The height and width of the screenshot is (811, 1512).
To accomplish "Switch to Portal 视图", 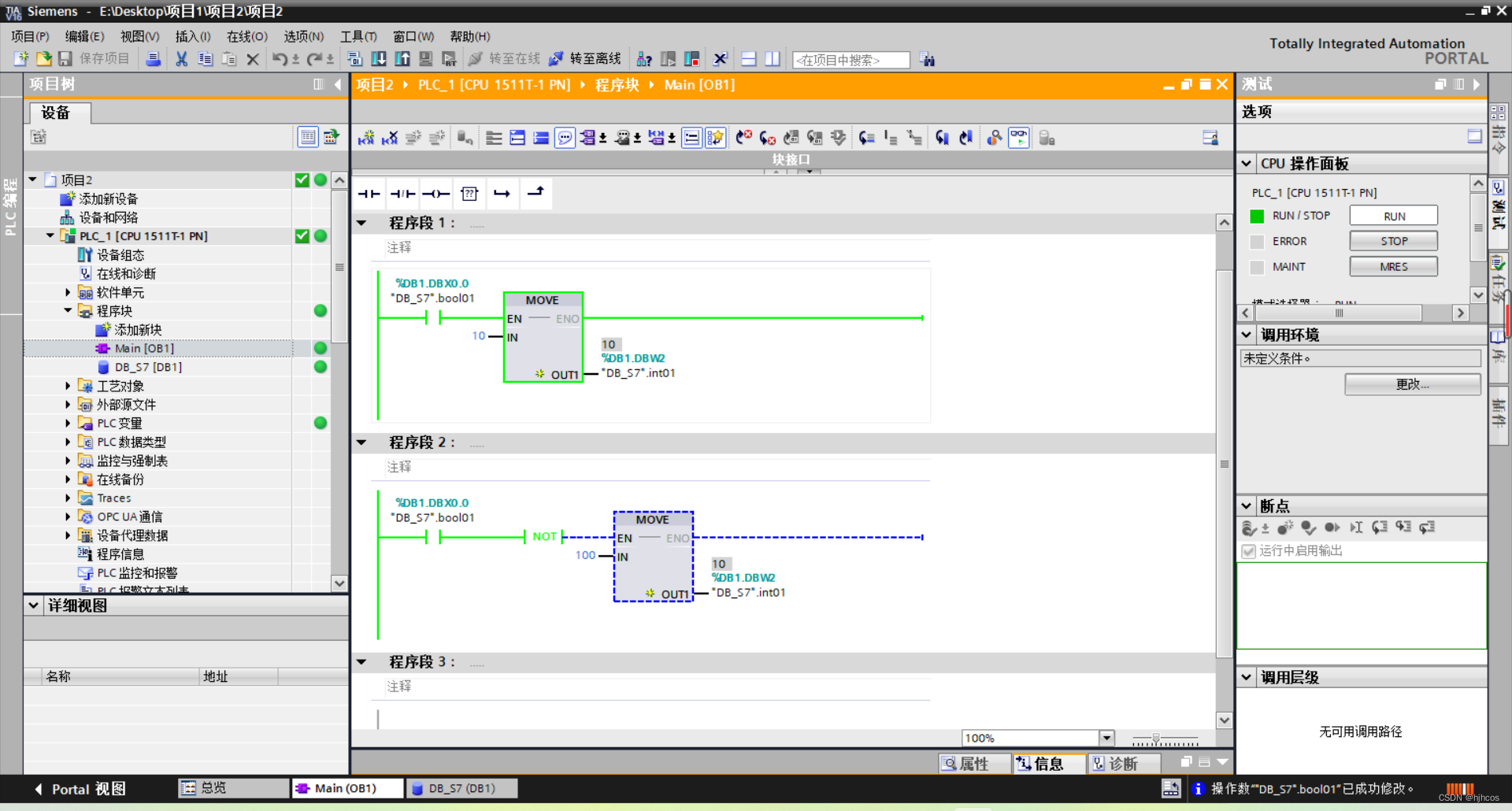I will click(80, 789).
